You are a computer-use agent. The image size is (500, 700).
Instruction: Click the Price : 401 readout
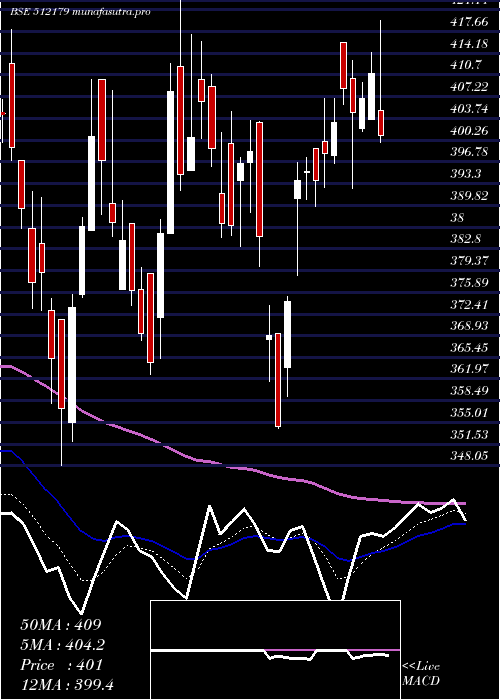click(61, 665)
